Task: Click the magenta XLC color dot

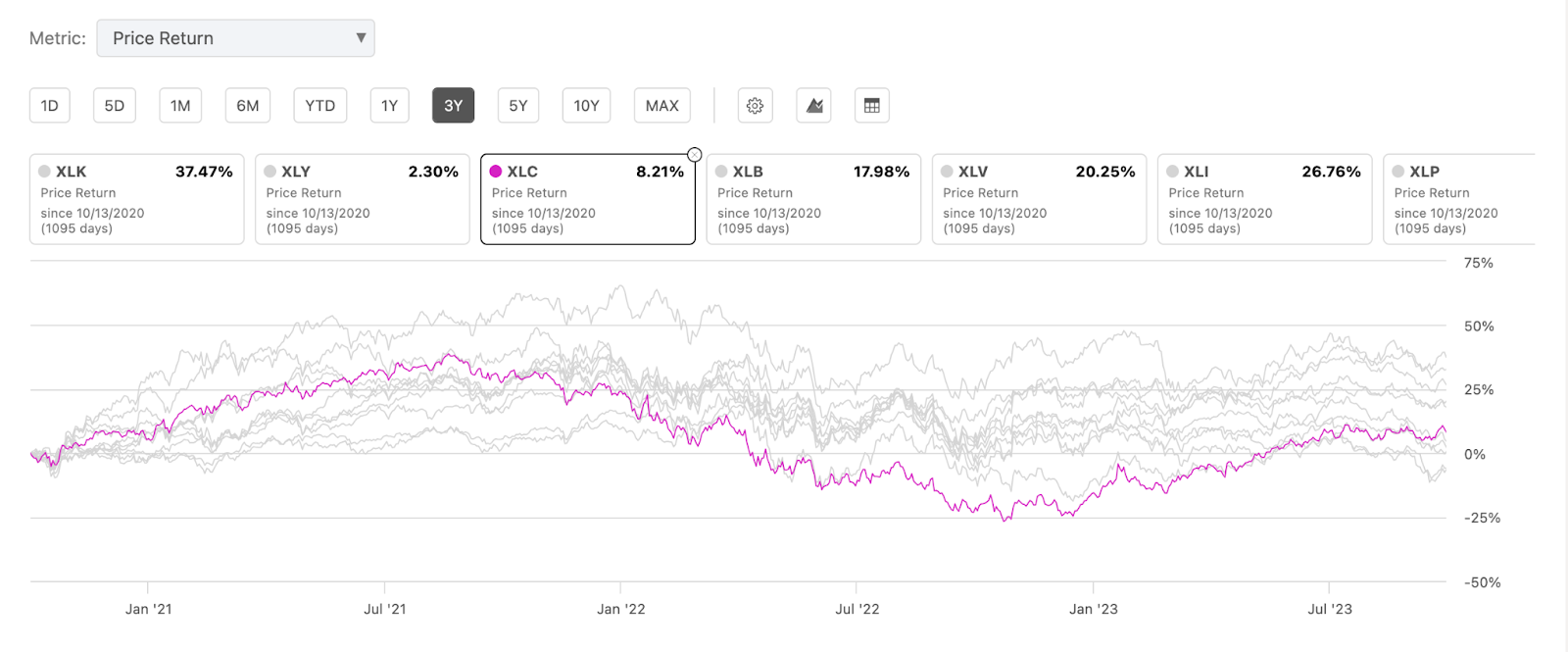Action: tap(496, 172)
